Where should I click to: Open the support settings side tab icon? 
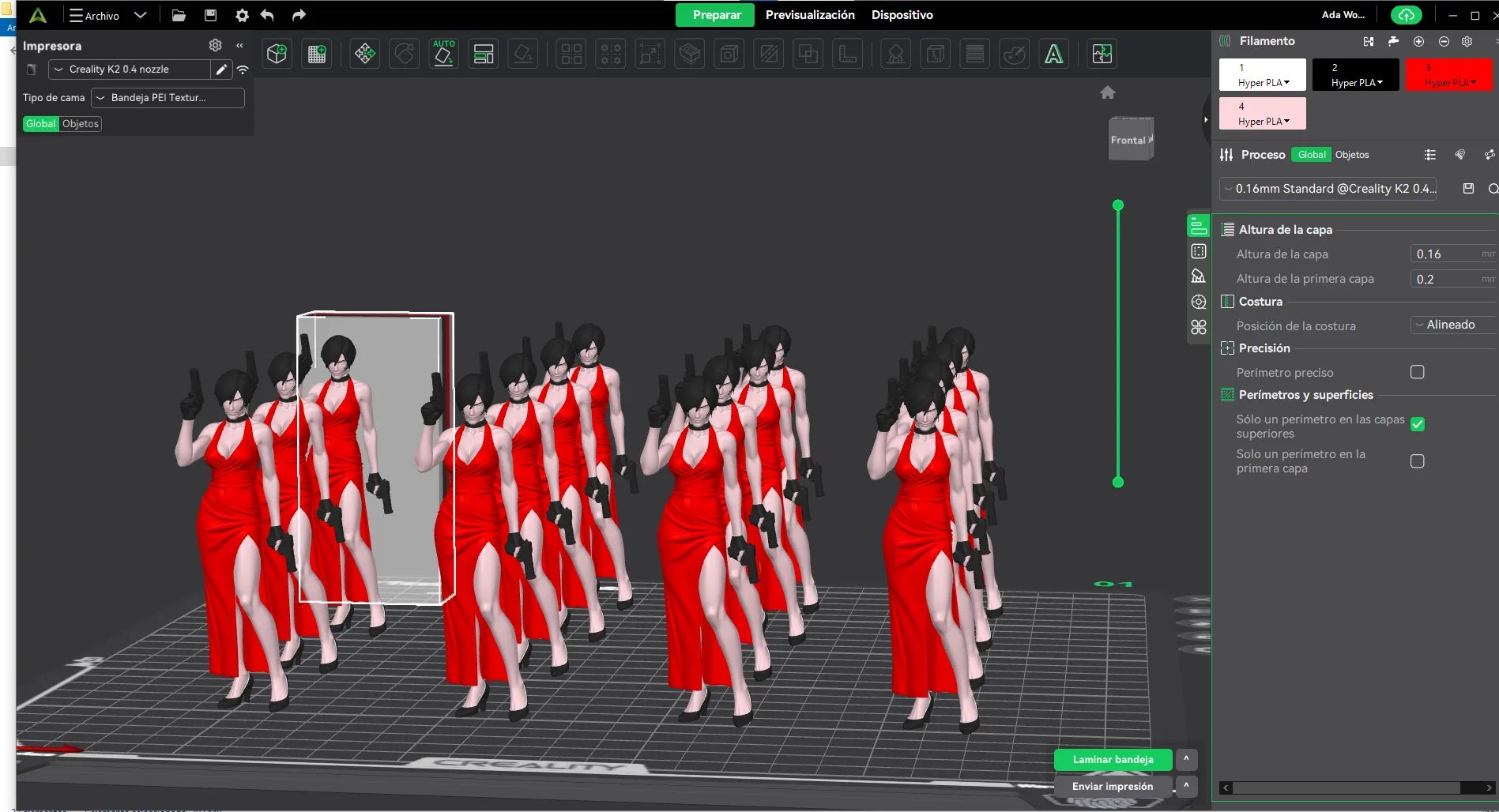(1198, 276)
